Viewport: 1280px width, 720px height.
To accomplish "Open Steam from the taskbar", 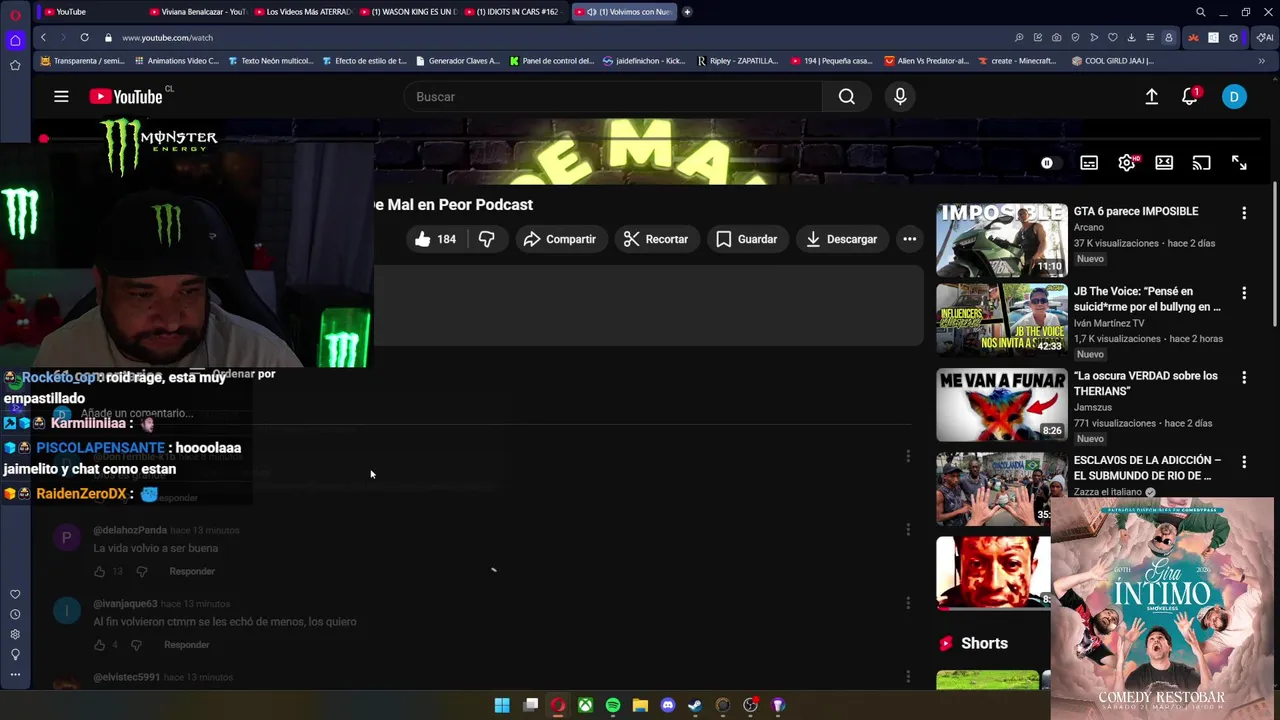I will point(695,705).
